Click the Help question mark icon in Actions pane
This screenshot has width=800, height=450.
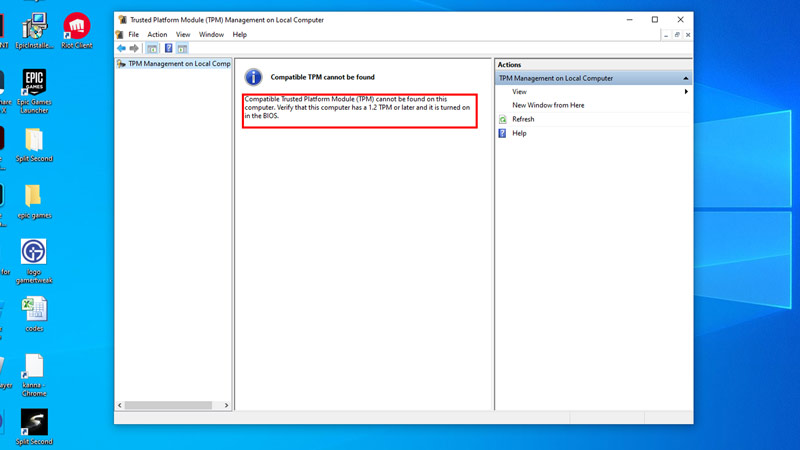click(x=503, y=133)
